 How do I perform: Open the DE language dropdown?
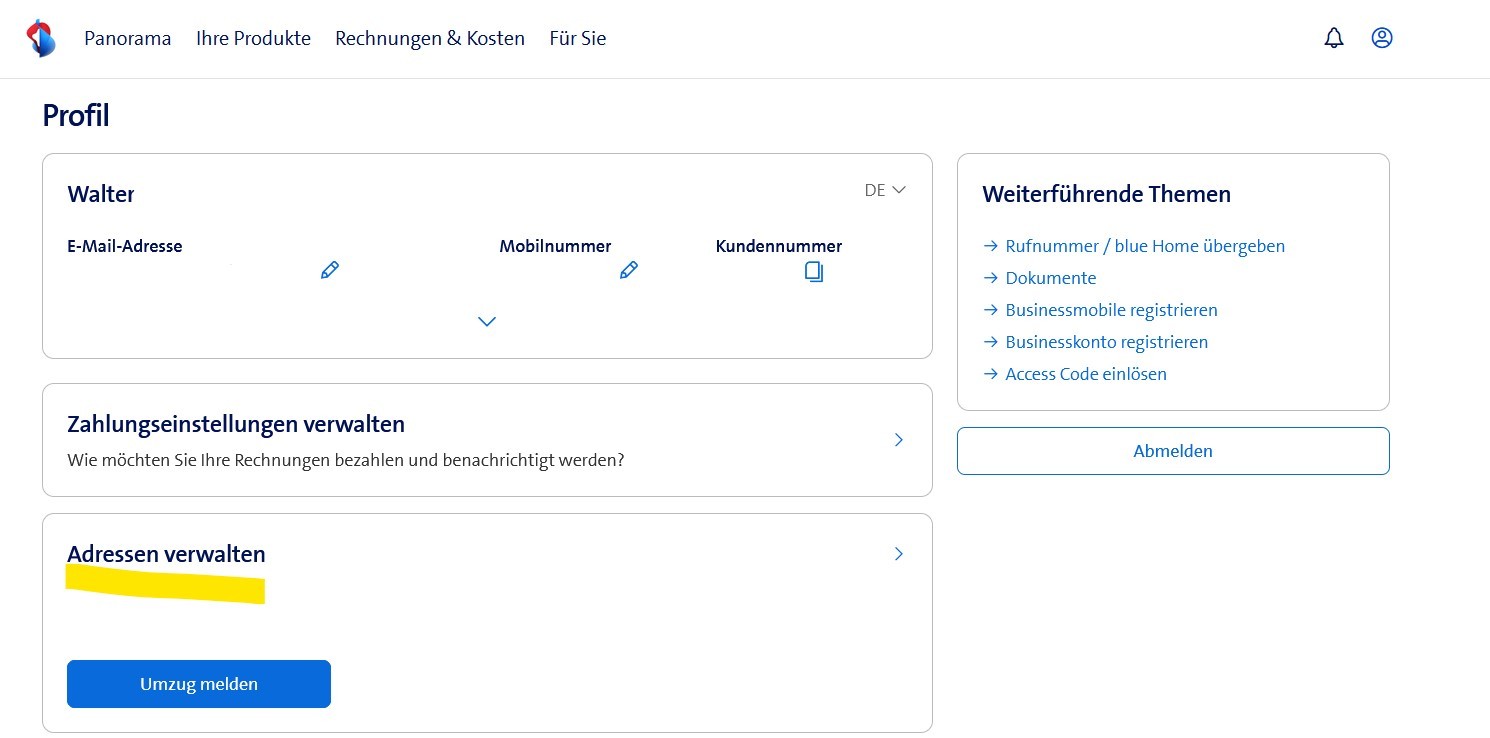click(x=885, y=190)
